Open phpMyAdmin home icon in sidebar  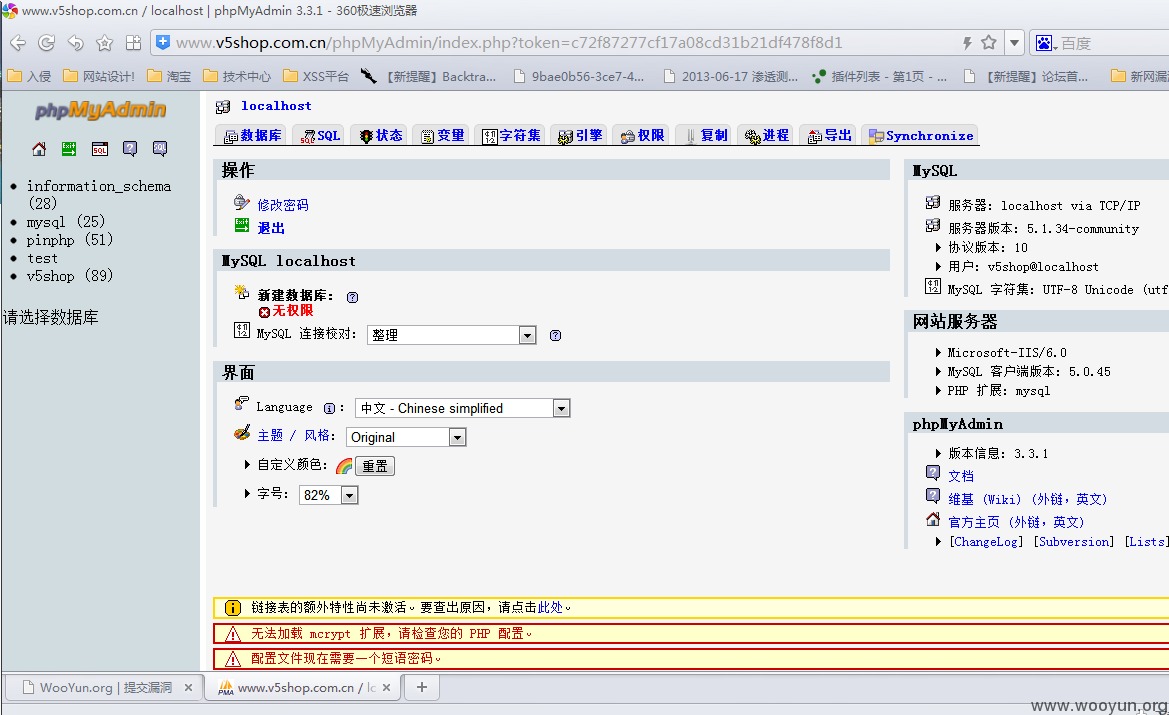coord(39,149)
